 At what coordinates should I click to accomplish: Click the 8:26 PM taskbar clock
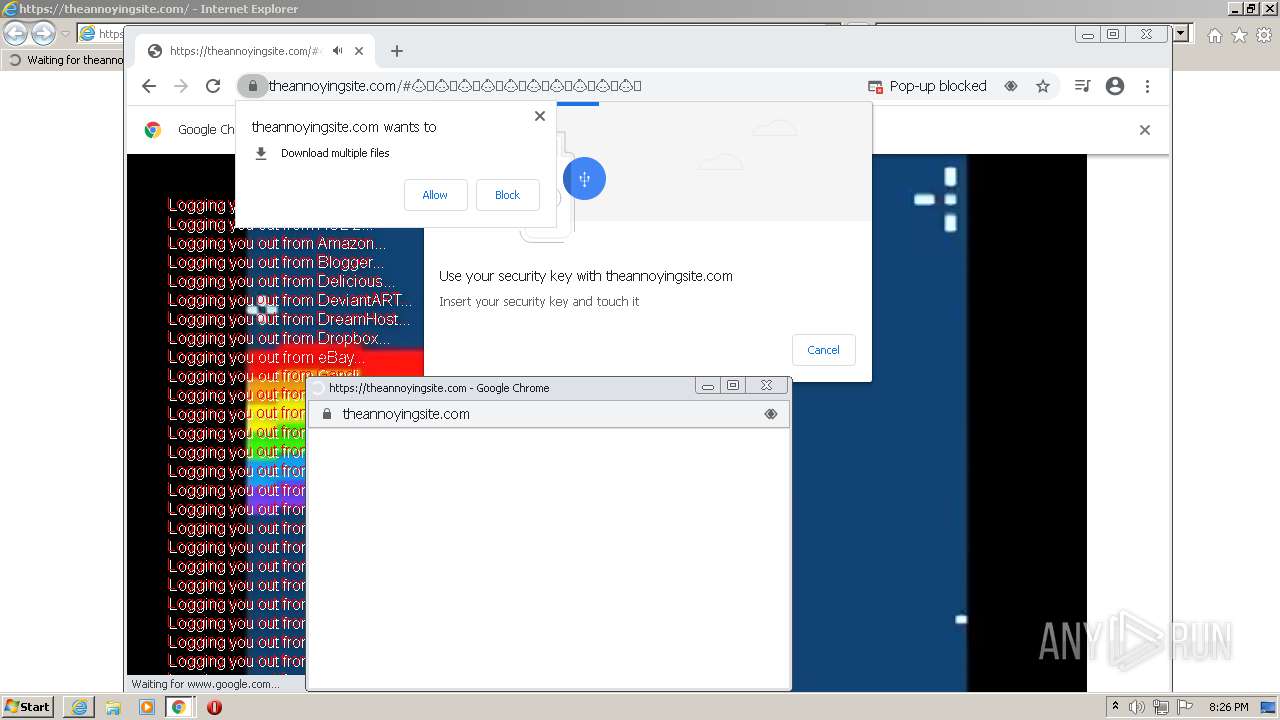[1228, 707]
